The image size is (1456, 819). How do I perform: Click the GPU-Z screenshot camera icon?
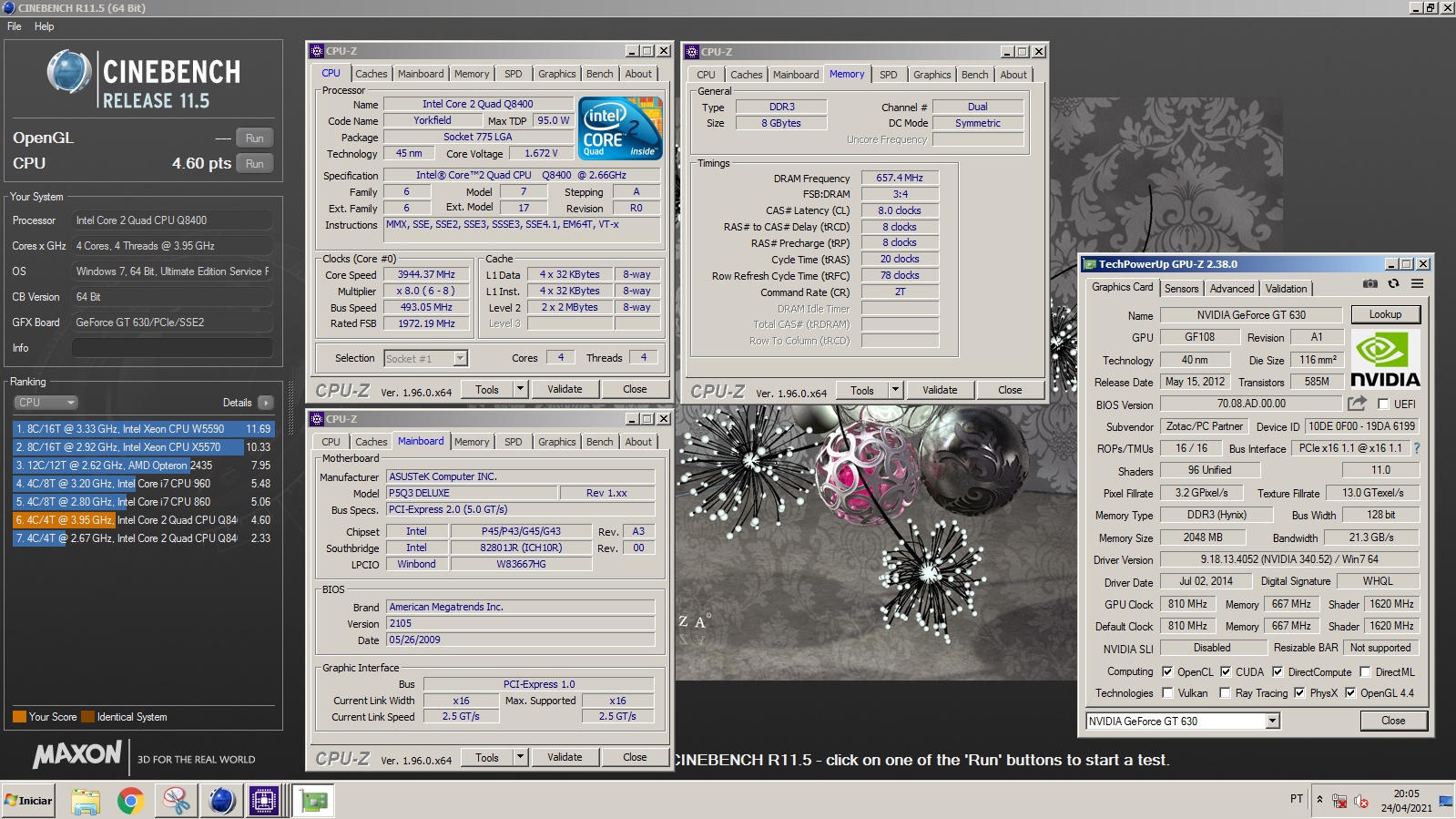(x=1369, y=284)
